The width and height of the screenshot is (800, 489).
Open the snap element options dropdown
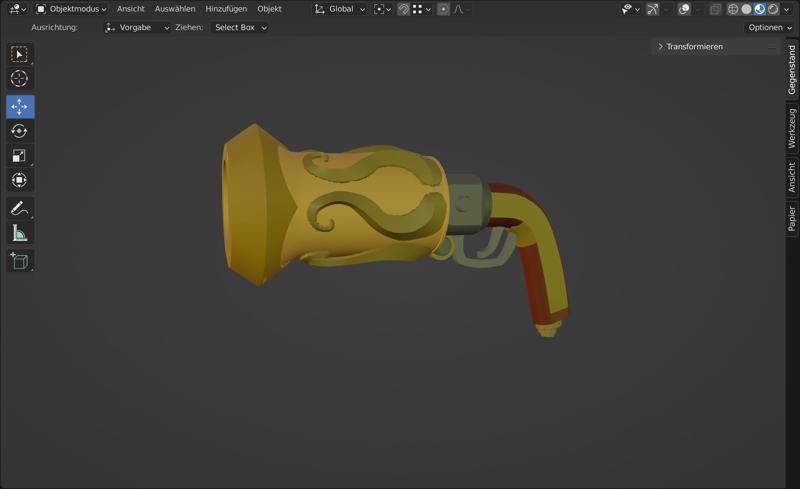click(421, 9)
